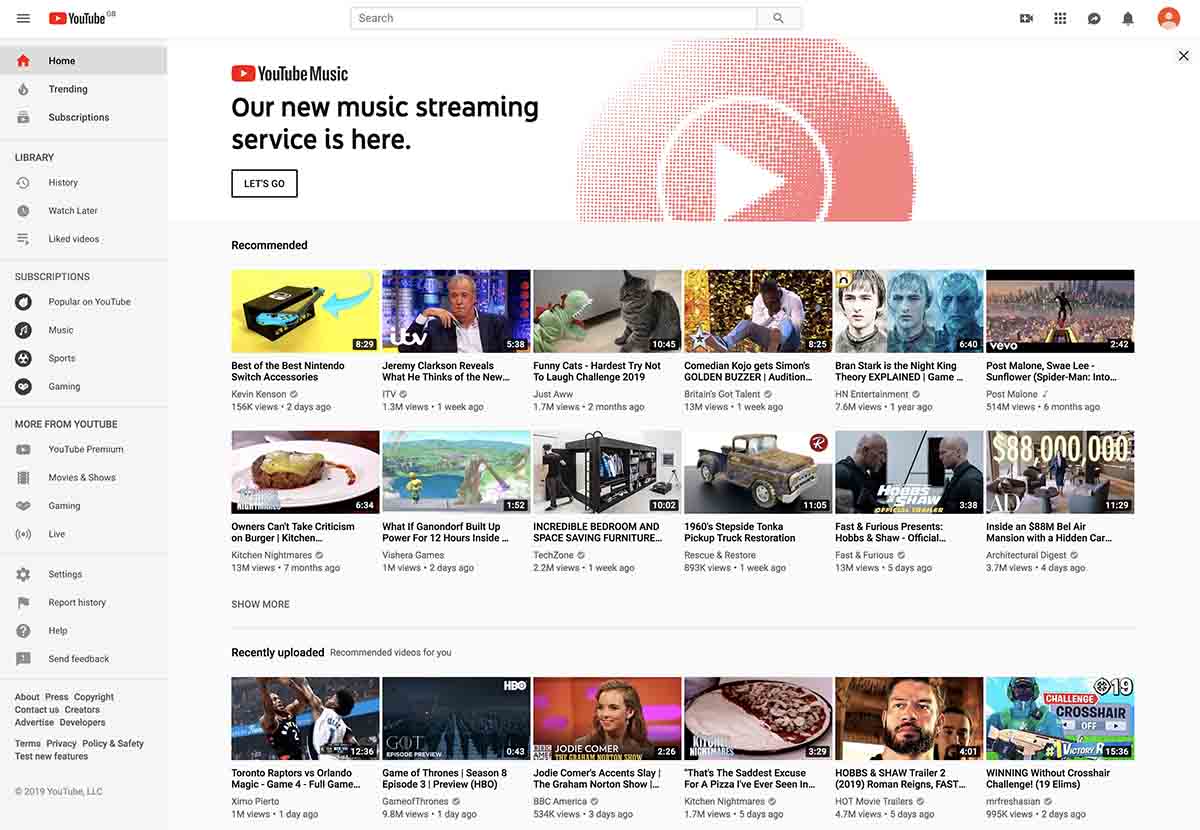Open Live under More From YouTube
The image size is (1200, 830).
[x=58, y=534]
